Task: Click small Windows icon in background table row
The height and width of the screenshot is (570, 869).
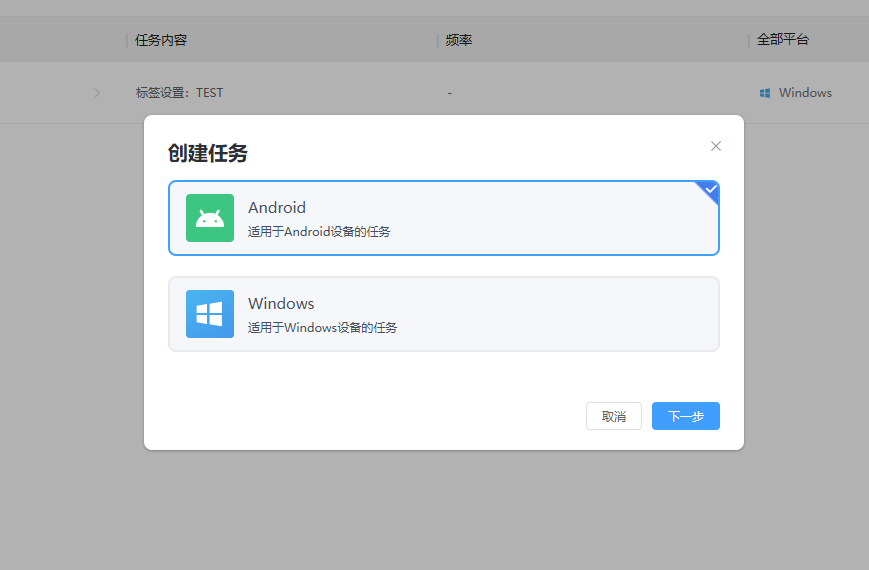Action: (765, 93)
